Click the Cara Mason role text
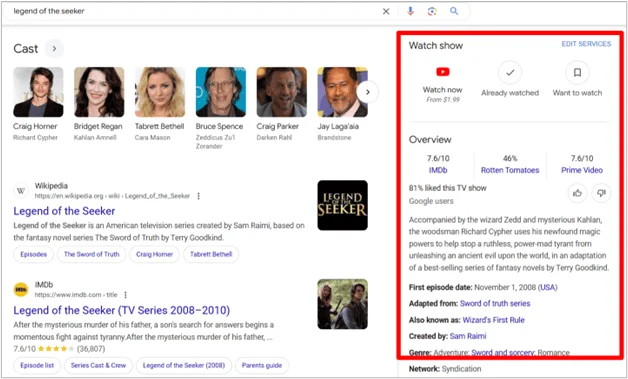The height and width of the screenshot is (379, 628). pyautogui.click(x=153, y=138)
